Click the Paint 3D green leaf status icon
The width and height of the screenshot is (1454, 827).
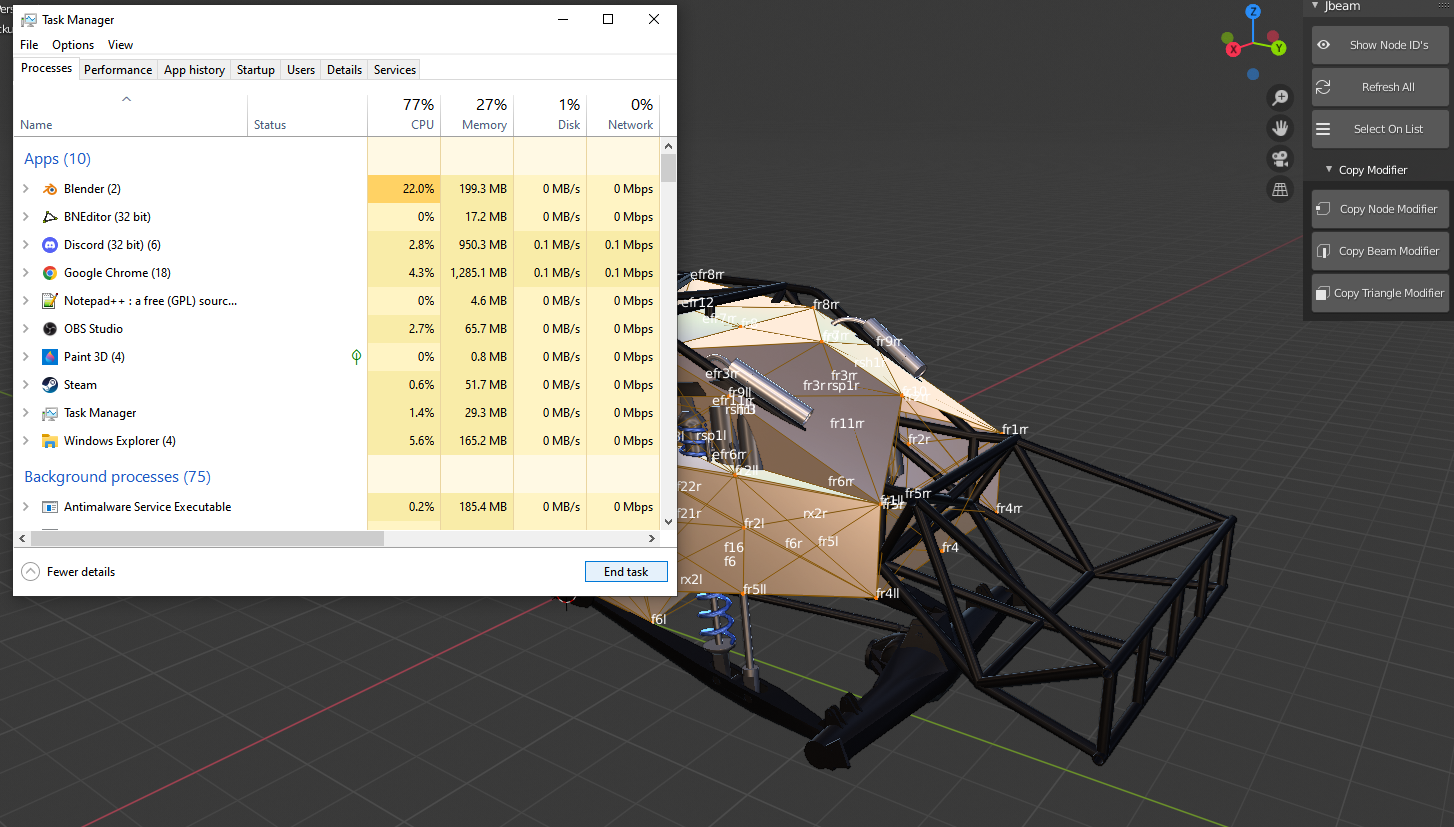(x=357, y=356)
